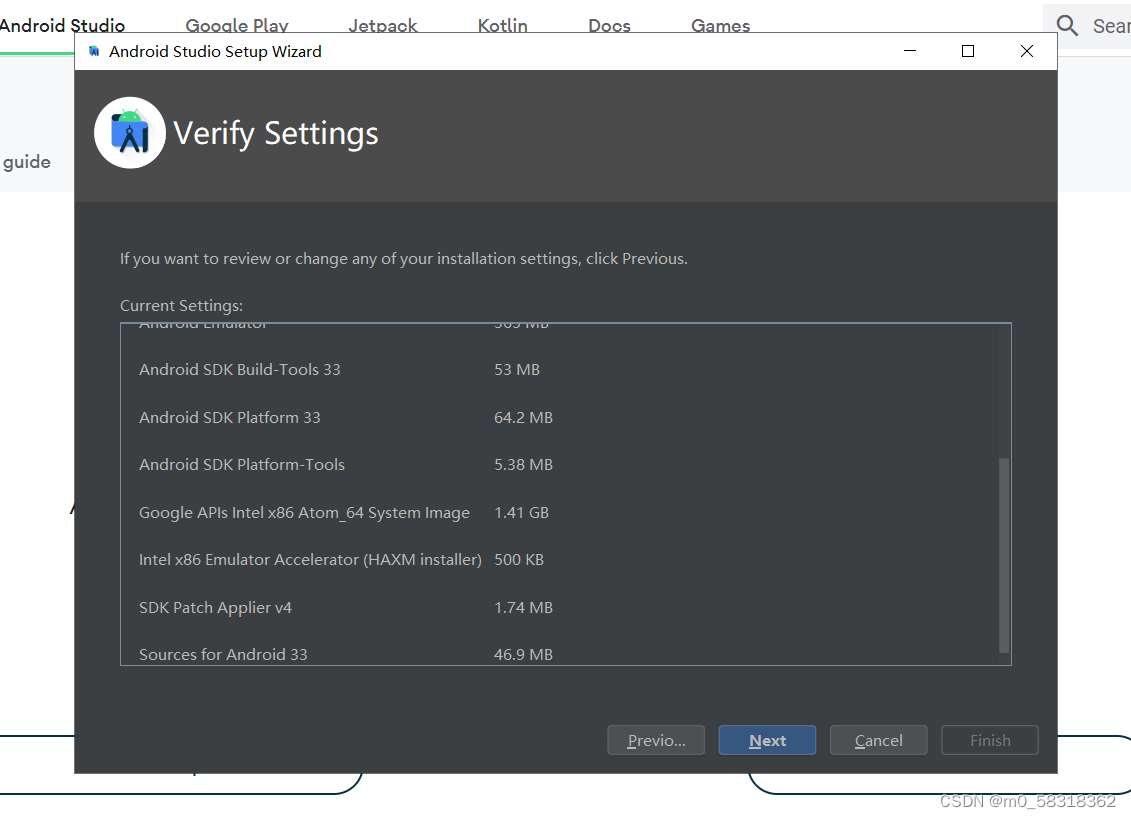
Task: Click the 5.38 MB size value
Action: pyautogui.click(x=523, y=465)
